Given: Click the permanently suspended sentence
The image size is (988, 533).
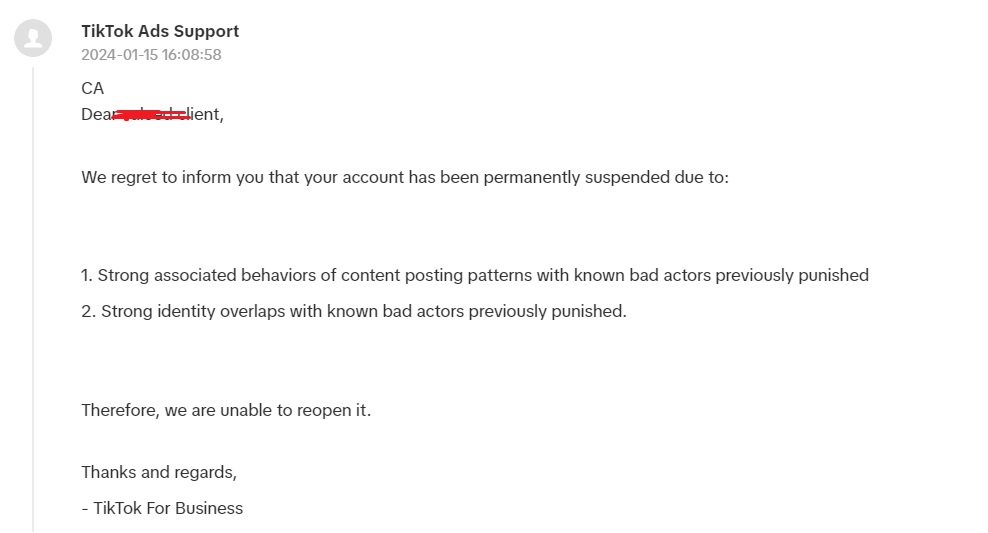Looking at the screenshot, I should (405, 178).
